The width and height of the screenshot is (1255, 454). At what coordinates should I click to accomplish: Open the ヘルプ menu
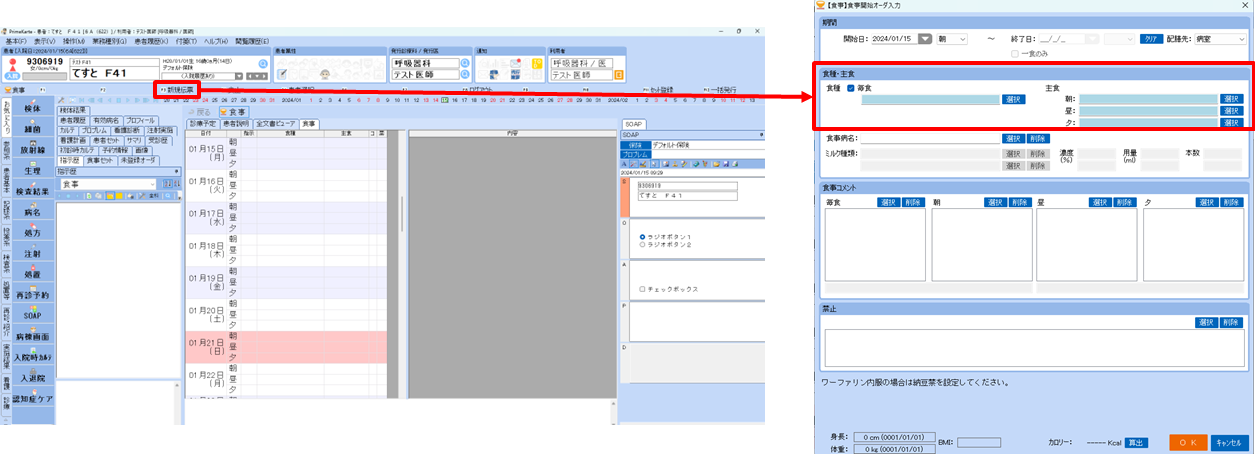(216, 41)
